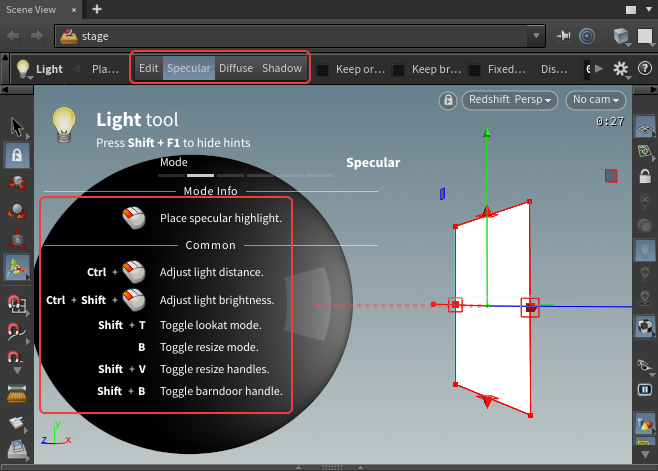The width and height of the screenshot is (658, 471).
Task: Toggle the grid snapping magnet
Action: coord(17,304)
